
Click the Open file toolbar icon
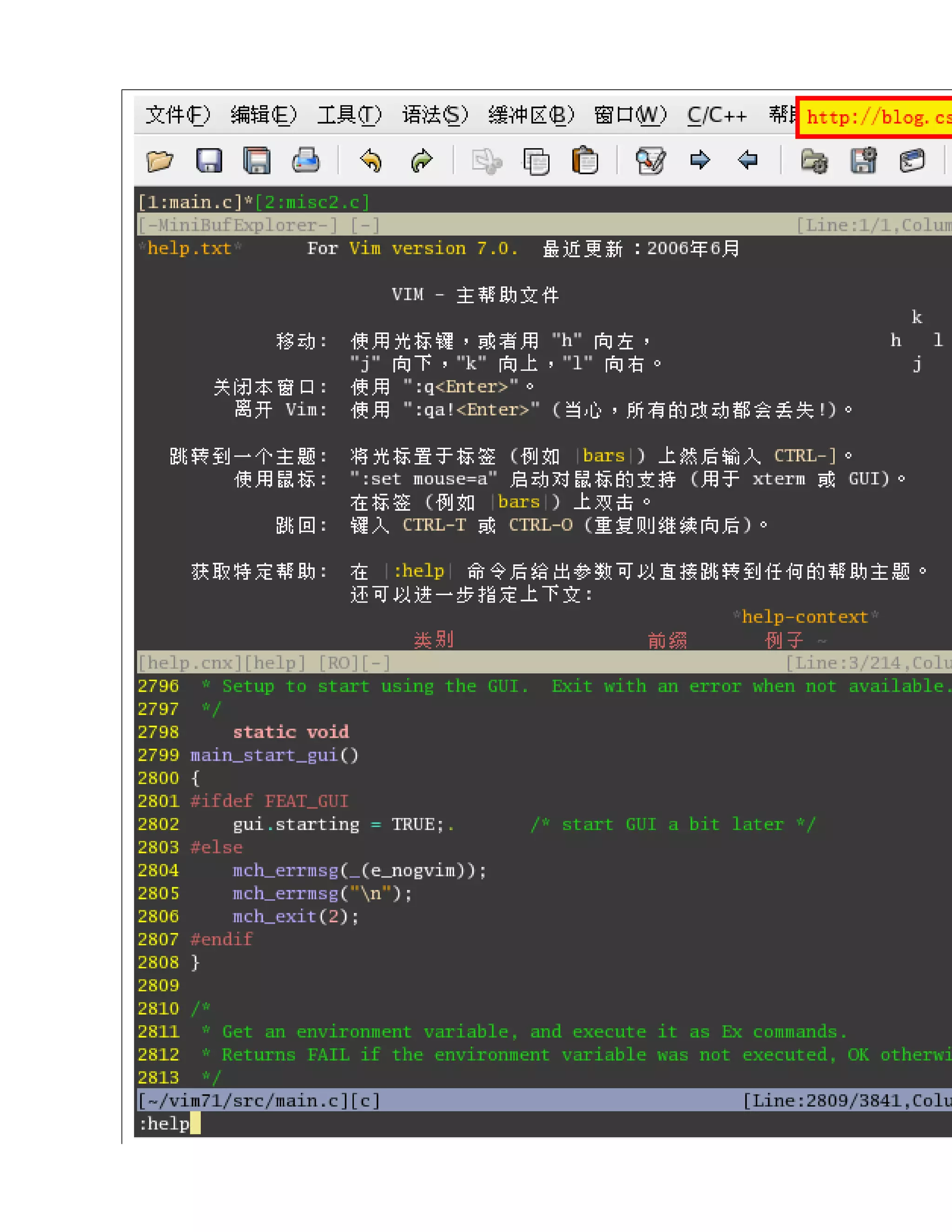click(159, 161)
